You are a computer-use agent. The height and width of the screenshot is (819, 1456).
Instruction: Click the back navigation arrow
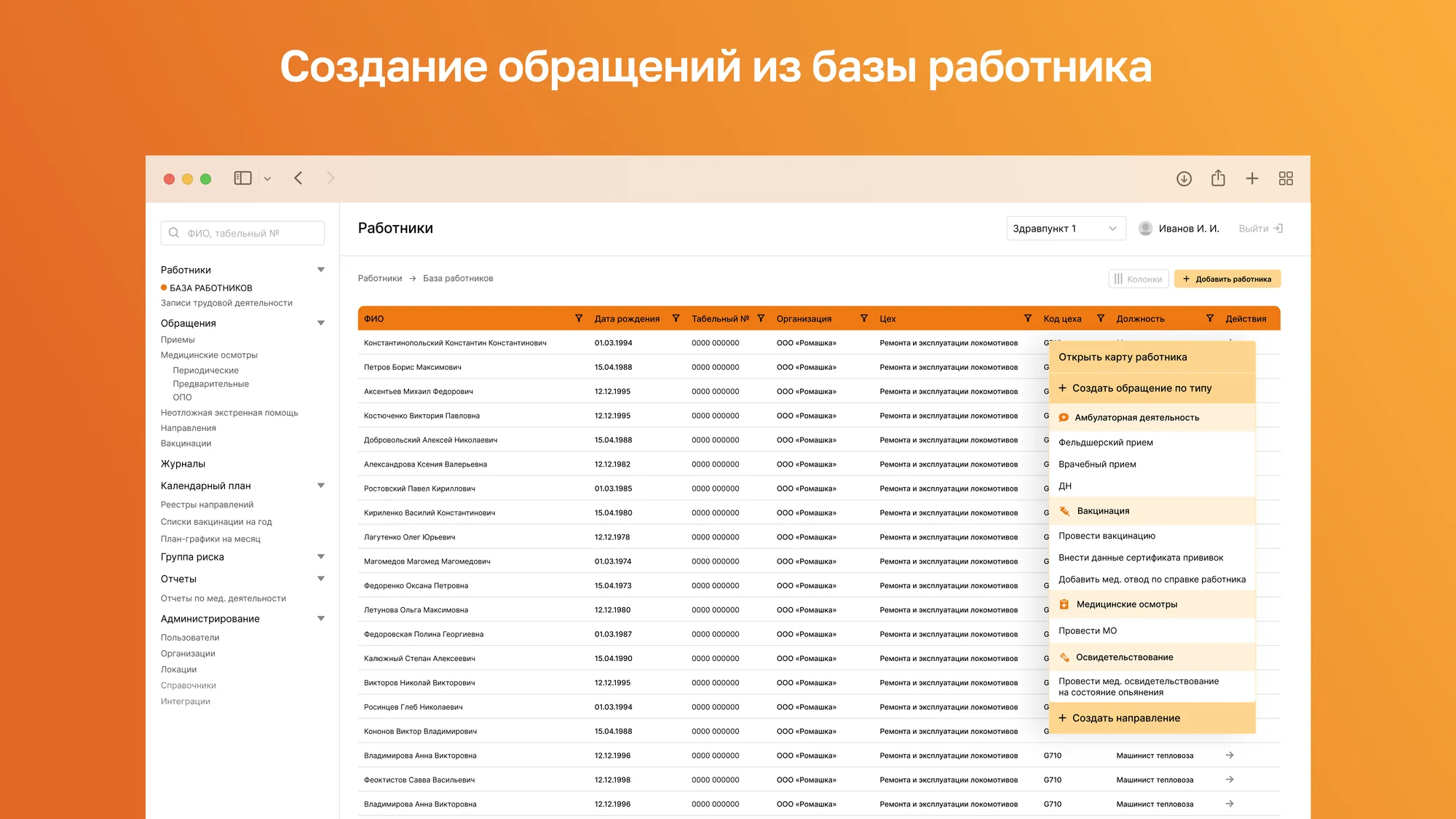pos(298,178)
